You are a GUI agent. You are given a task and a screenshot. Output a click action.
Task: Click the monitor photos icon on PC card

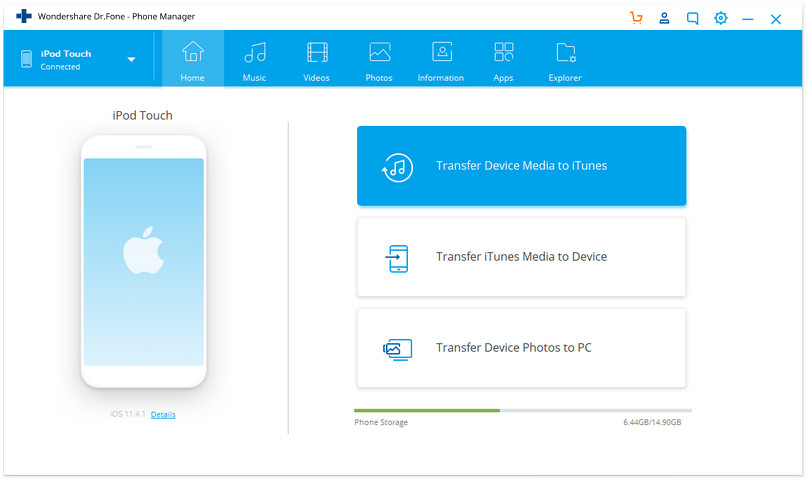(397, 349)
